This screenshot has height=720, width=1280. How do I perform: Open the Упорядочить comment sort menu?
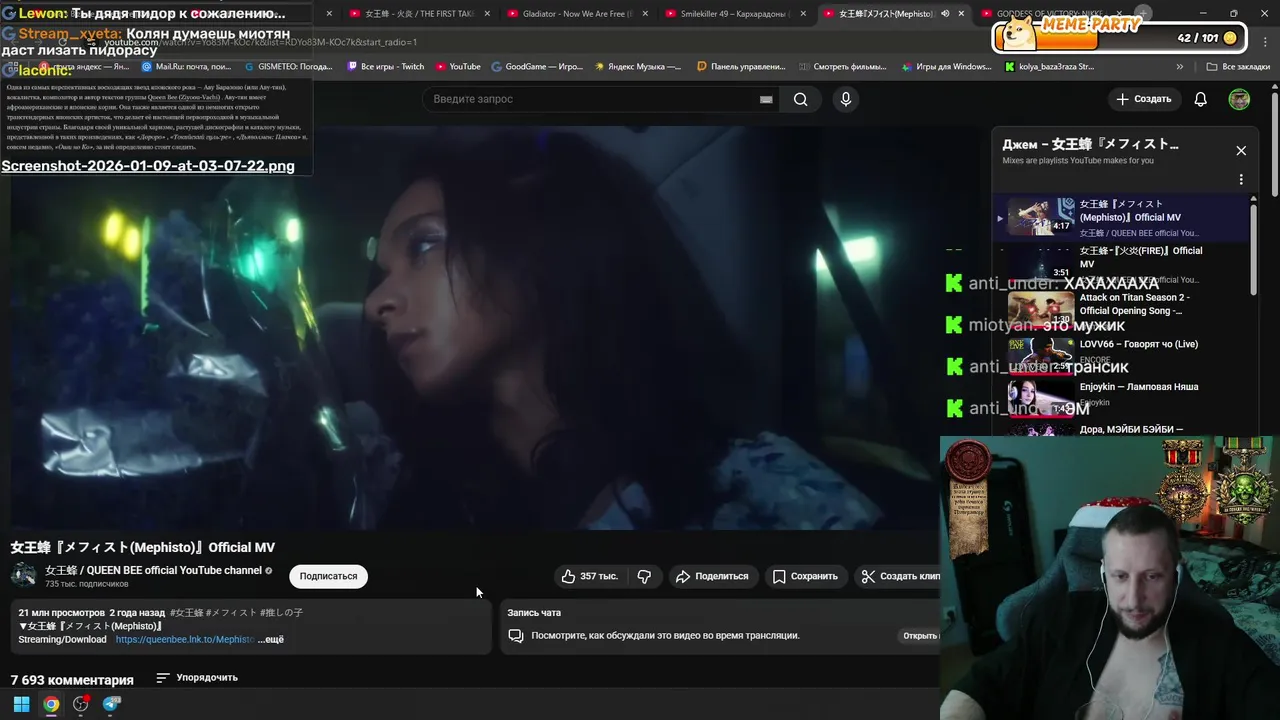pos(197,678)
